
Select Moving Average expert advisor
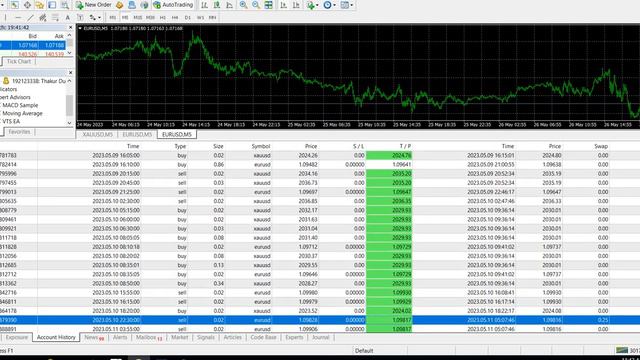point(22,113)
